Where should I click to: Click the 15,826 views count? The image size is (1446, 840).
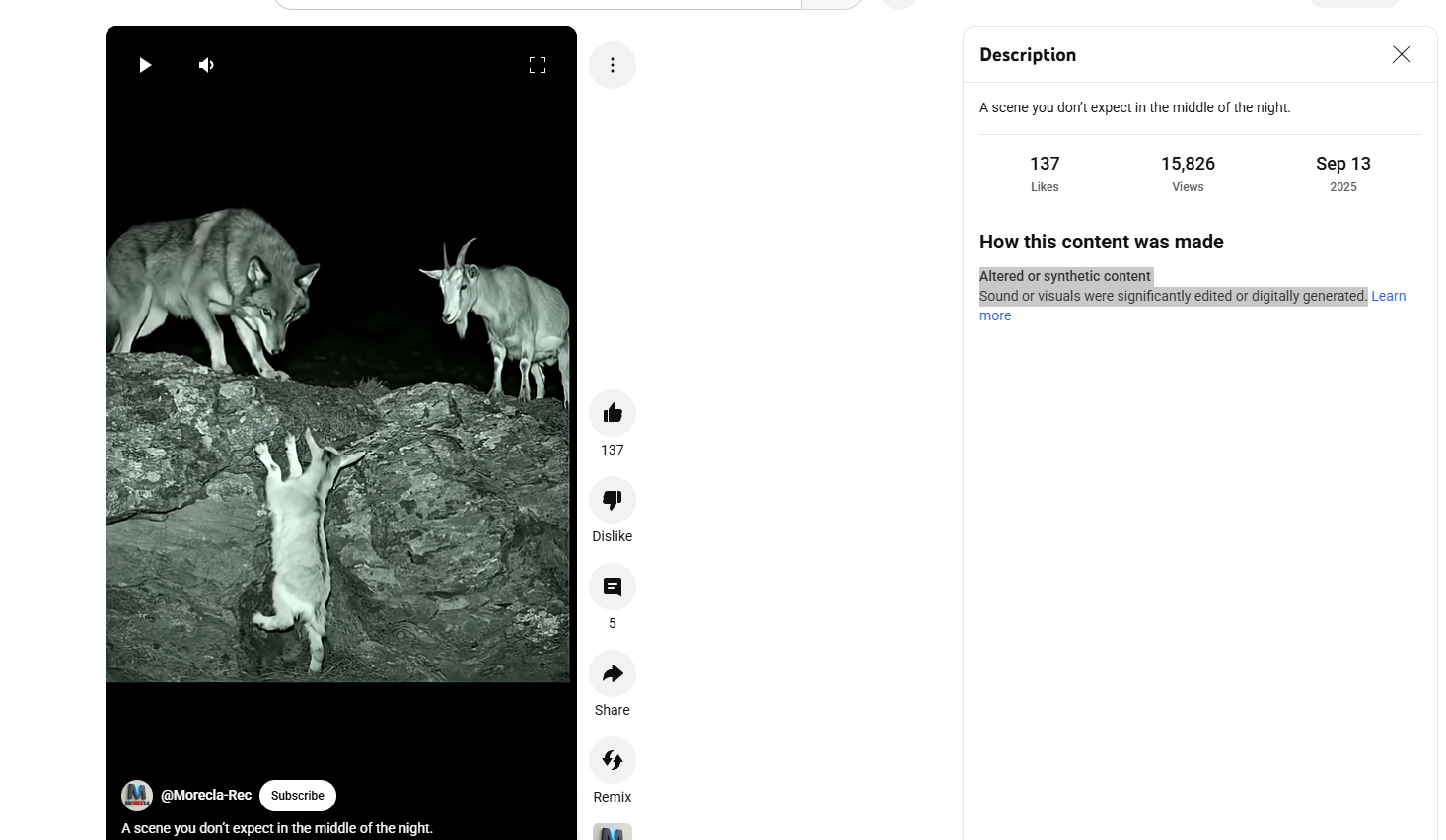click(x=1188, y=164)
